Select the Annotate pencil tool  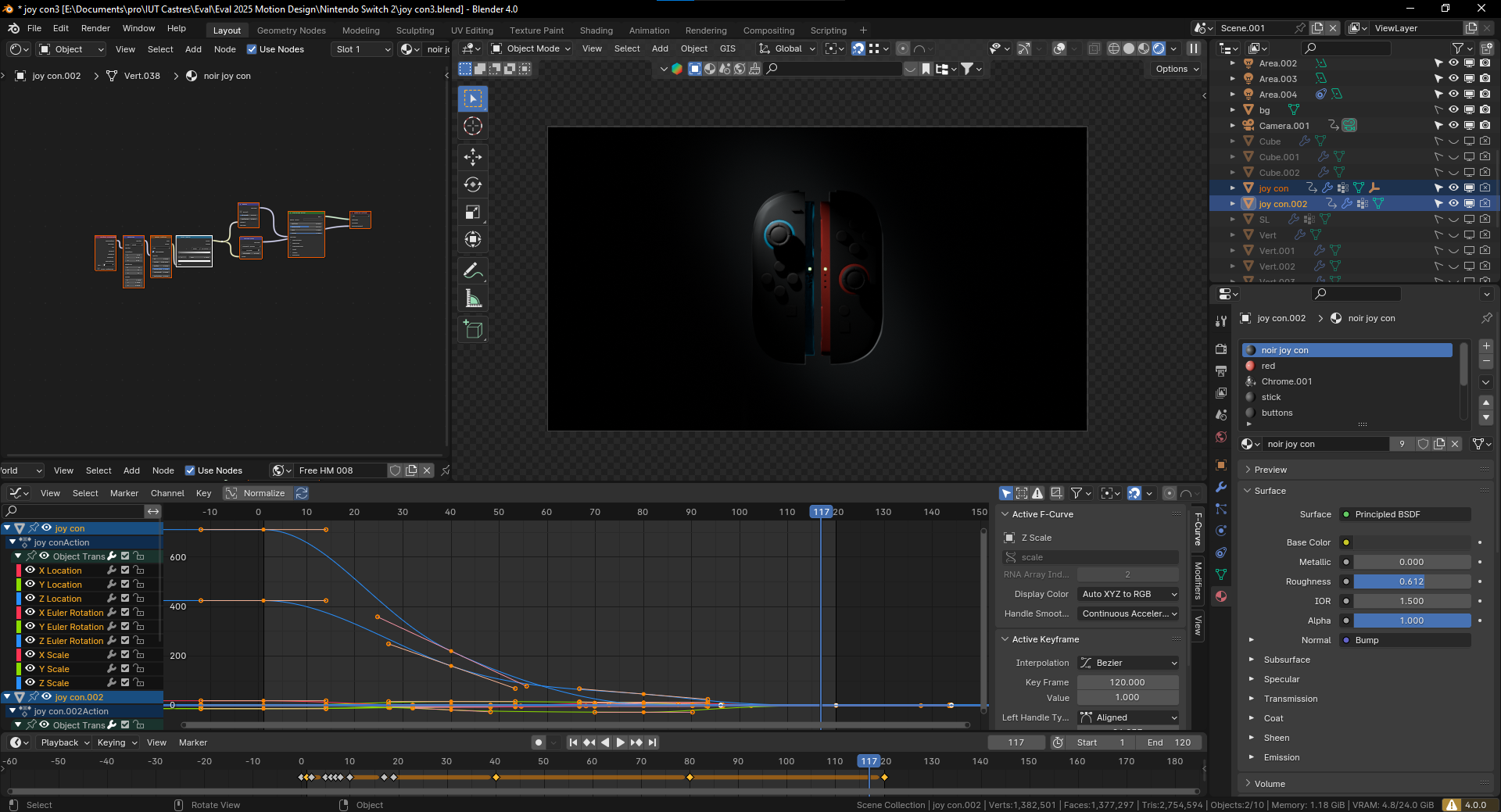coord(473,270)
